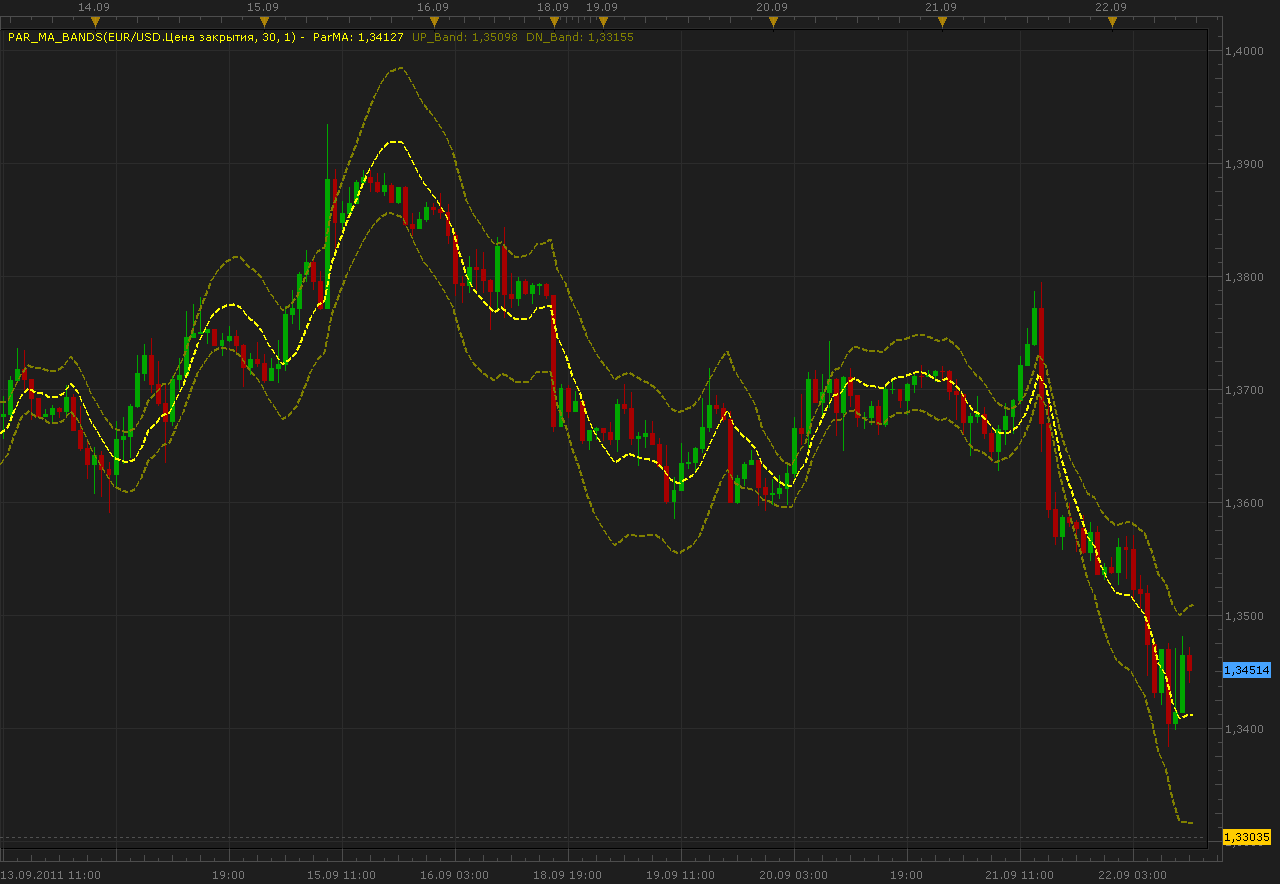
Task: Click the 16.09 03:00 time label
Action: pos(455,875)
